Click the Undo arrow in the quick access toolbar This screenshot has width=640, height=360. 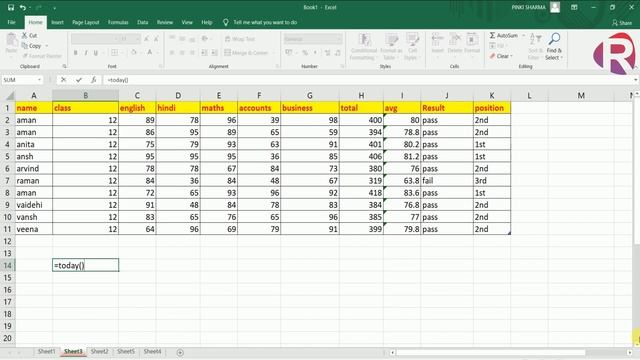point(23,7)
